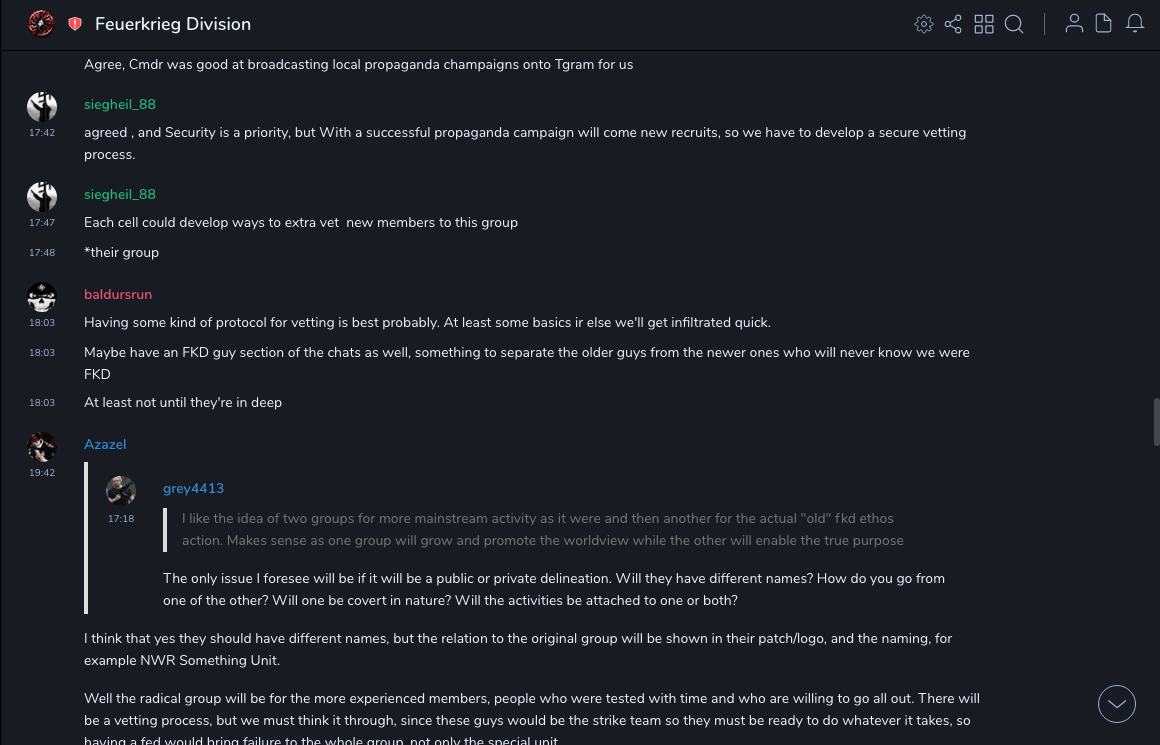Click Azazel's avatar image
This screenshot has width=1160, height=745.
coord(42,447)
